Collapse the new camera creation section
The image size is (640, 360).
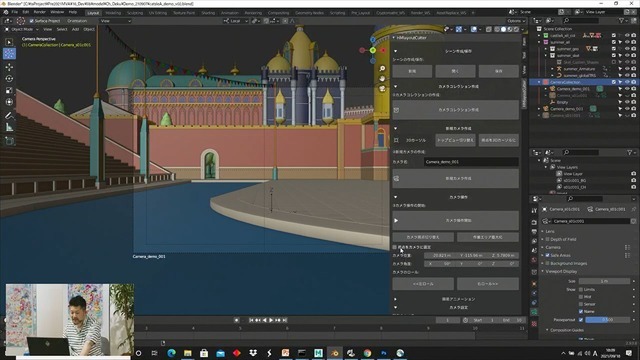click(x=396, y=129)
